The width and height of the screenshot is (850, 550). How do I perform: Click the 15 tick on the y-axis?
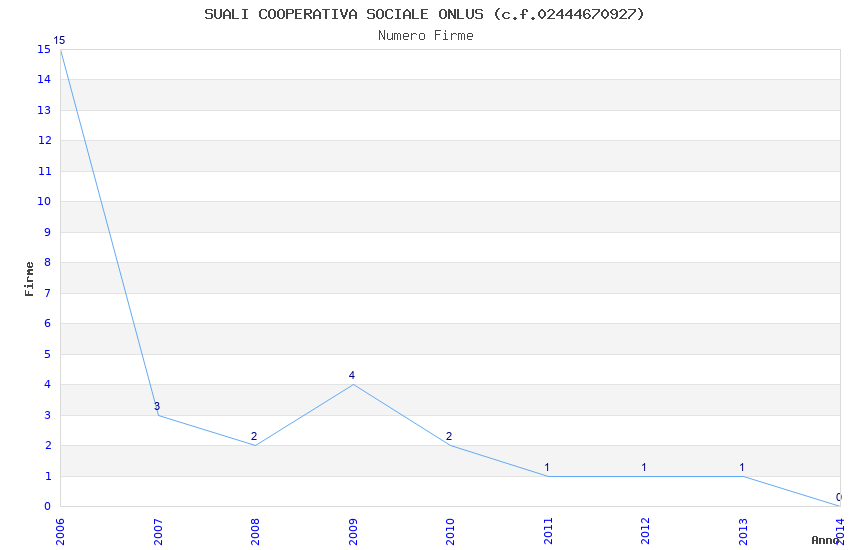coord(44,49)
